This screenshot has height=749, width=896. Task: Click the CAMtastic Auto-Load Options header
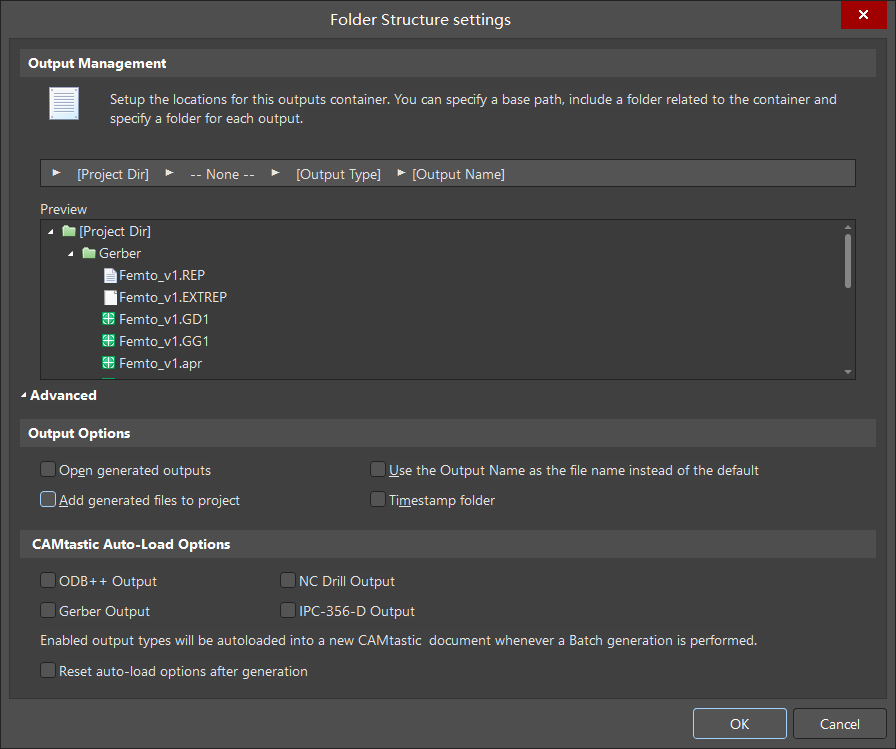point(447,544)
